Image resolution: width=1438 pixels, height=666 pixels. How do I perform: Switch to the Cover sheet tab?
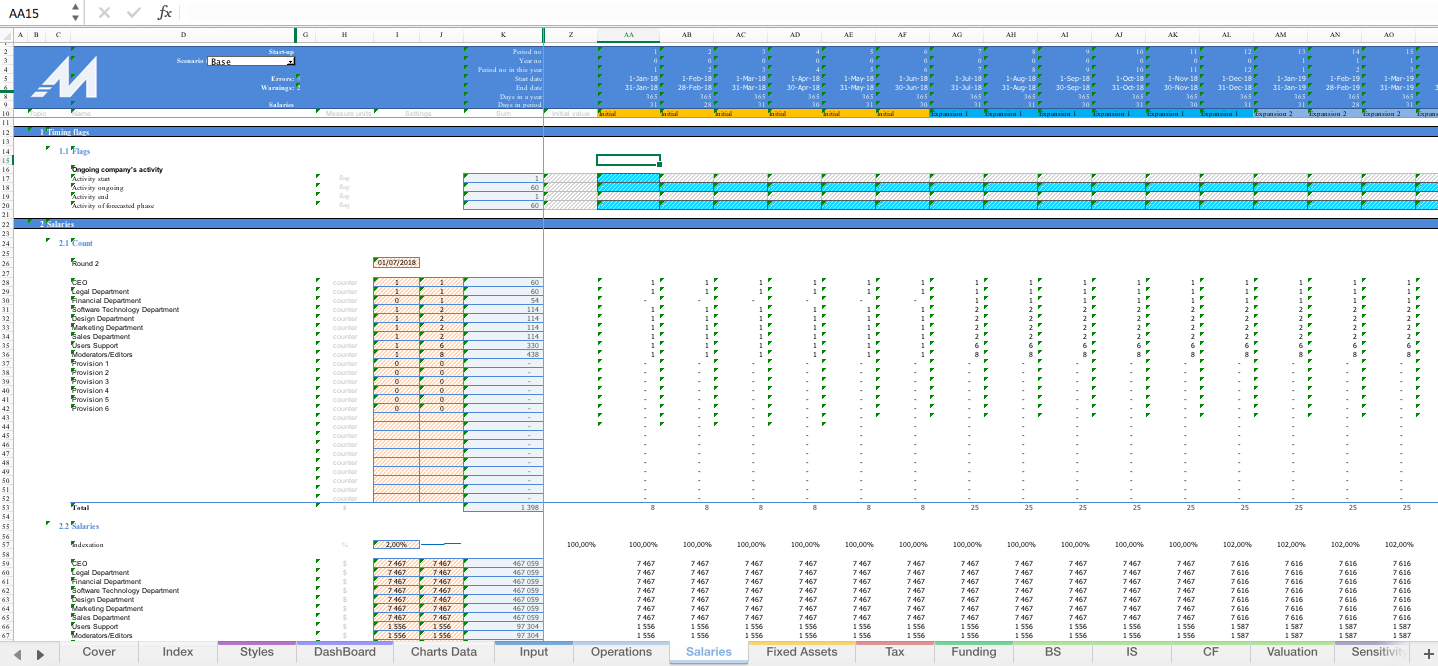click(99, 652)
